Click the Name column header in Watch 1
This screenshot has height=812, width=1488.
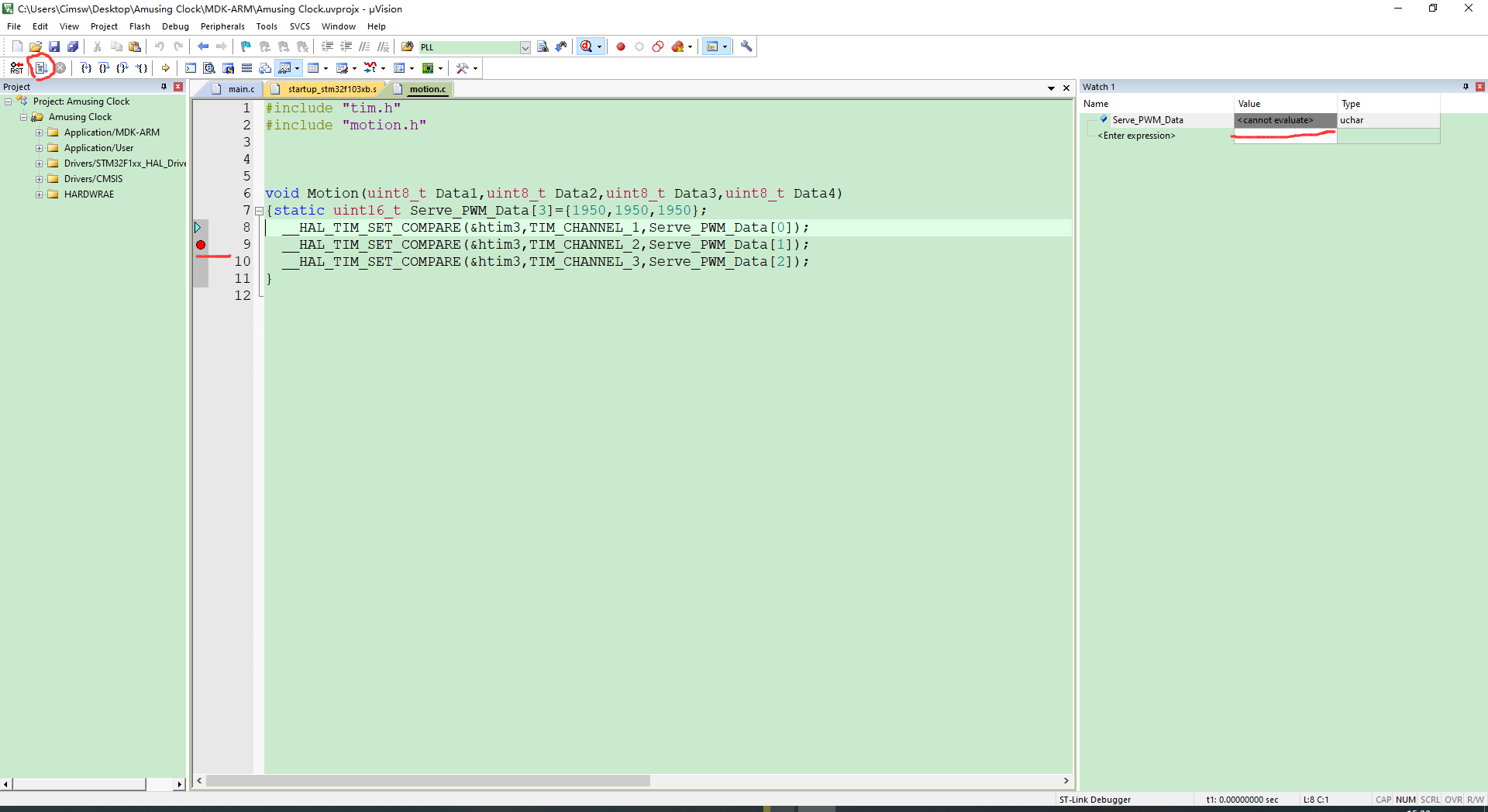point(1156,104)
